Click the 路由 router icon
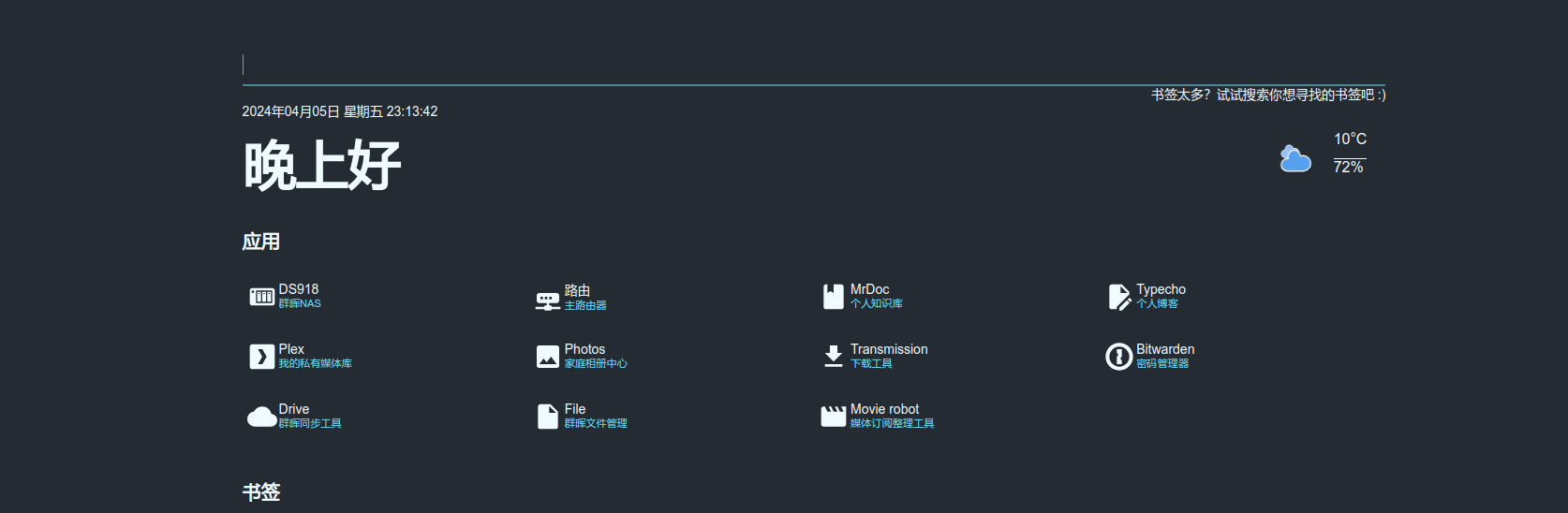The width and height of the screenshot is (1568, 513). pos(548,300)
